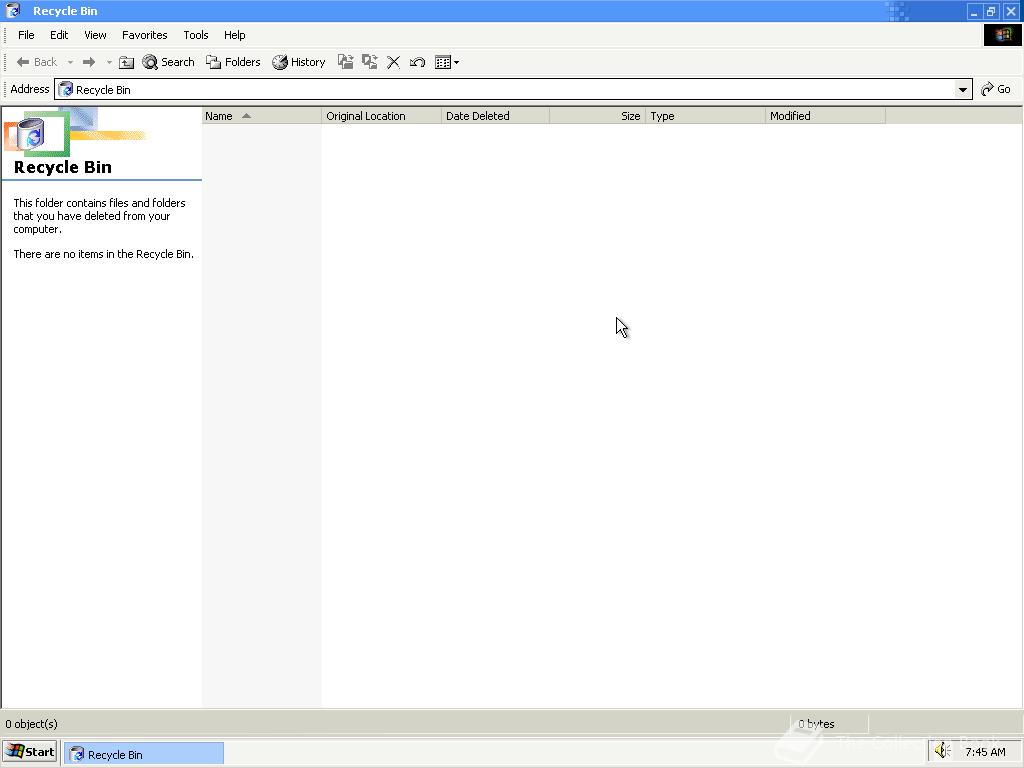
Task: Open the Start menu
Action: [x=30, y=752]
